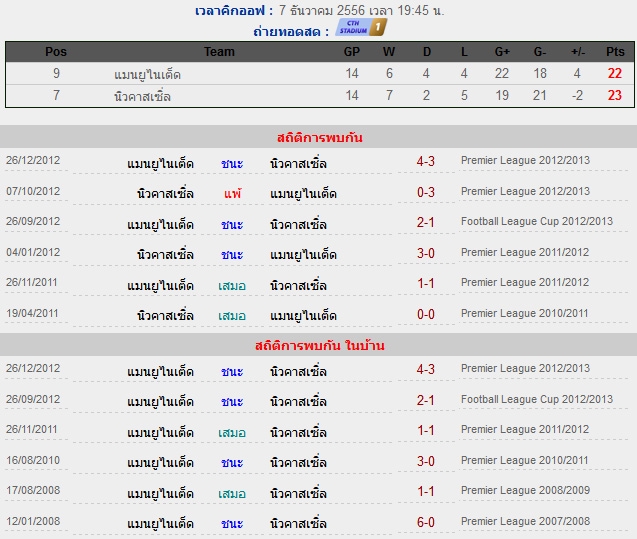The height and width of the screenshot is (539, 637).
Task: Click the 'ถ่ายทอดสด :' label
Action: click(291, 31)
